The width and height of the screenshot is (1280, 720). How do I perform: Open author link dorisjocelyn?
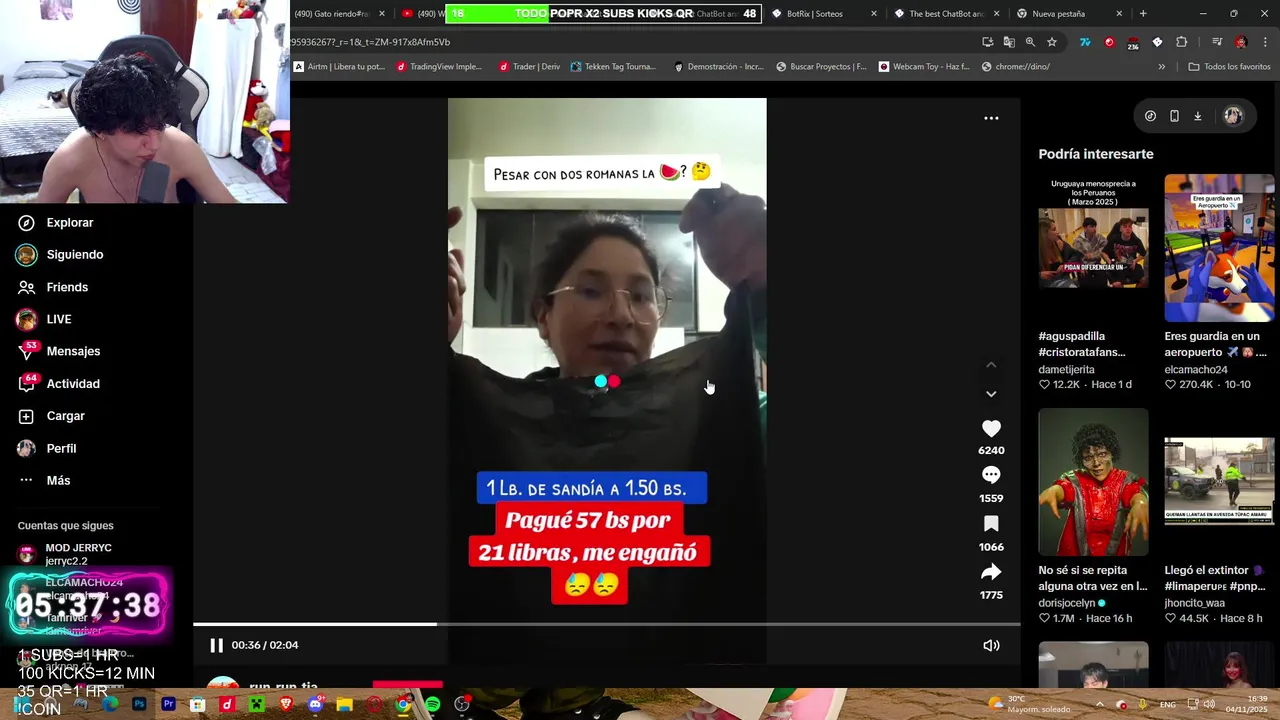[x=1067, y=603]
